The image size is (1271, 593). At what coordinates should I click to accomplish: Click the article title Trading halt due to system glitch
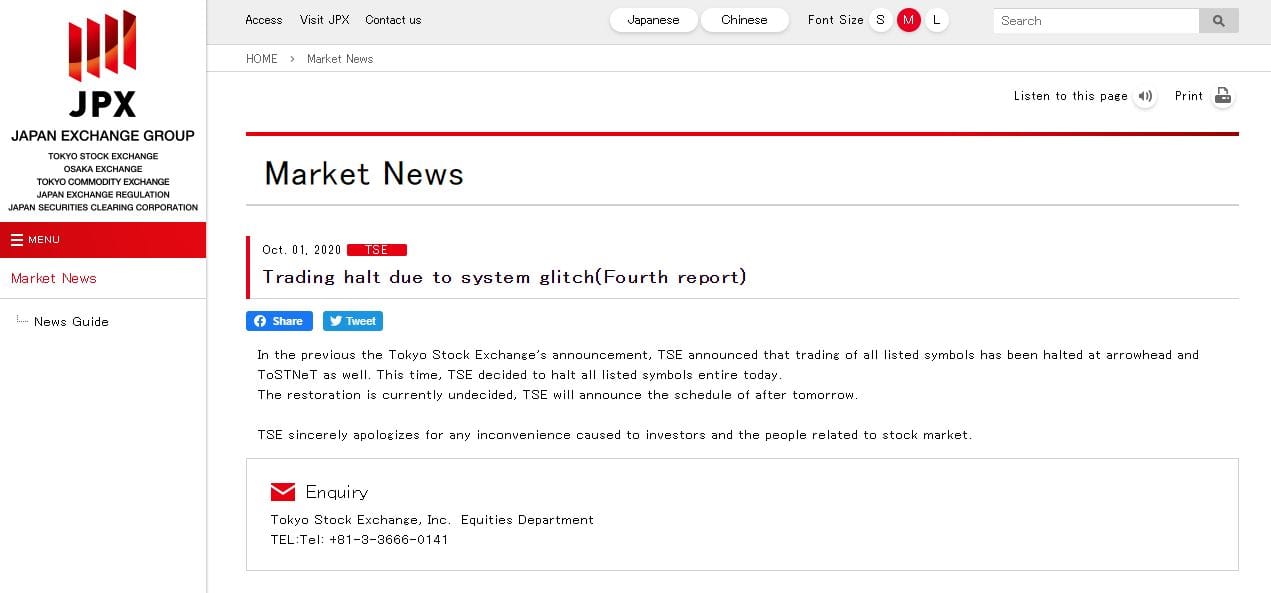click(504, 277)
